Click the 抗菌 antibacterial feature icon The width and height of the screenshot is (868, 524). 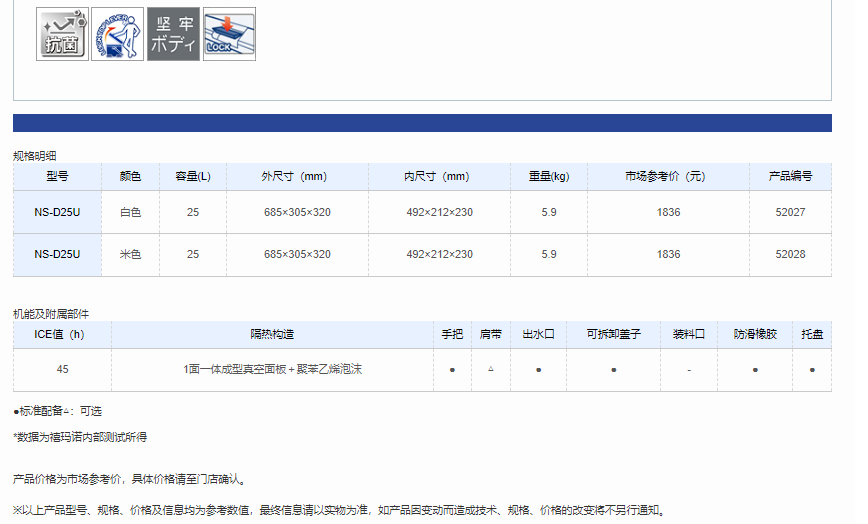(63, 34)
